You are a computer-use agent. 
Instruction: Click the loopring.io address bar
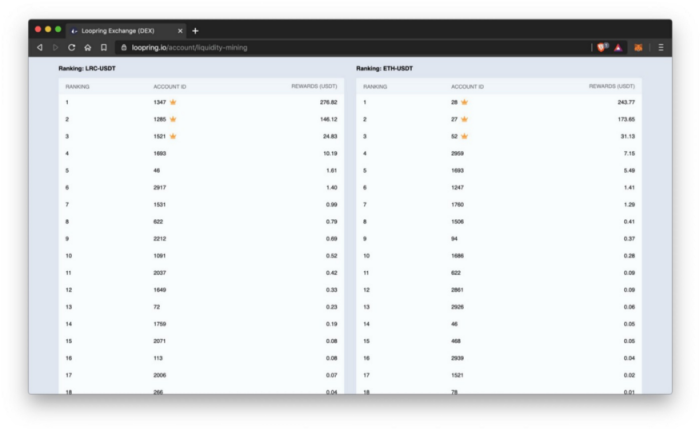353,47
